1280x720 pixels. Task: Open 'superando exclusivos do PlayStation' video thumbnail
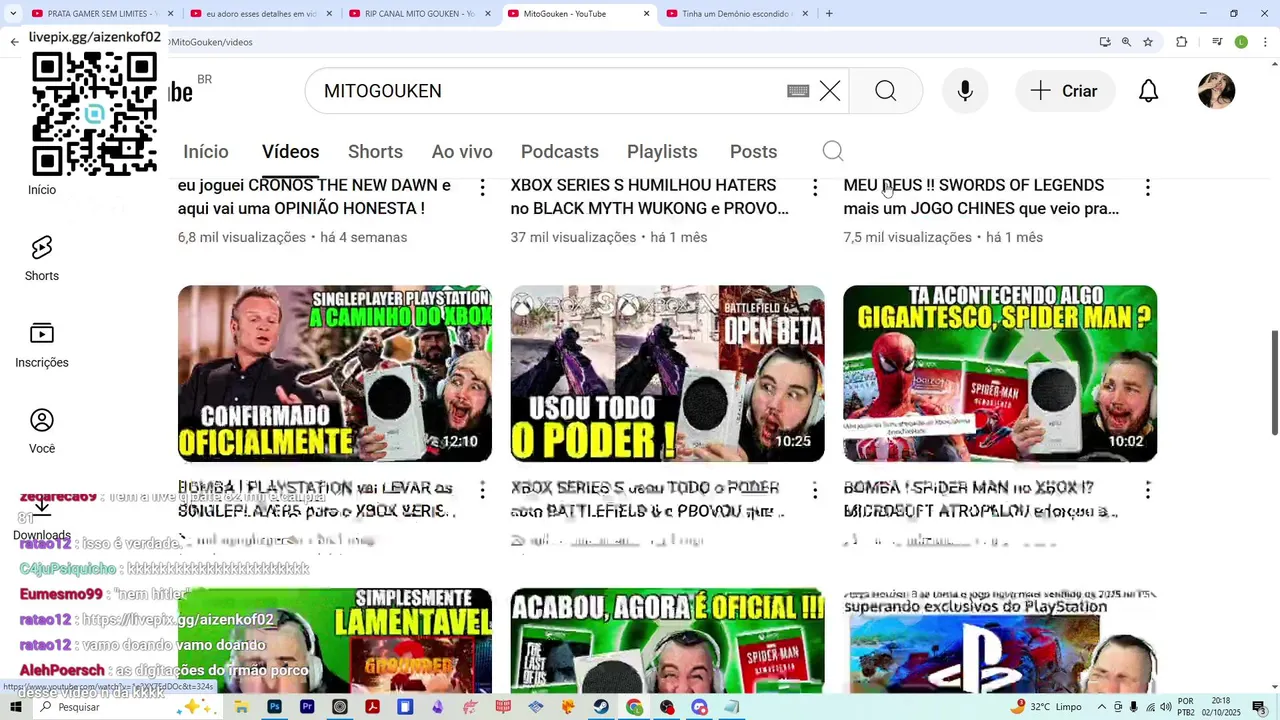1000,641
